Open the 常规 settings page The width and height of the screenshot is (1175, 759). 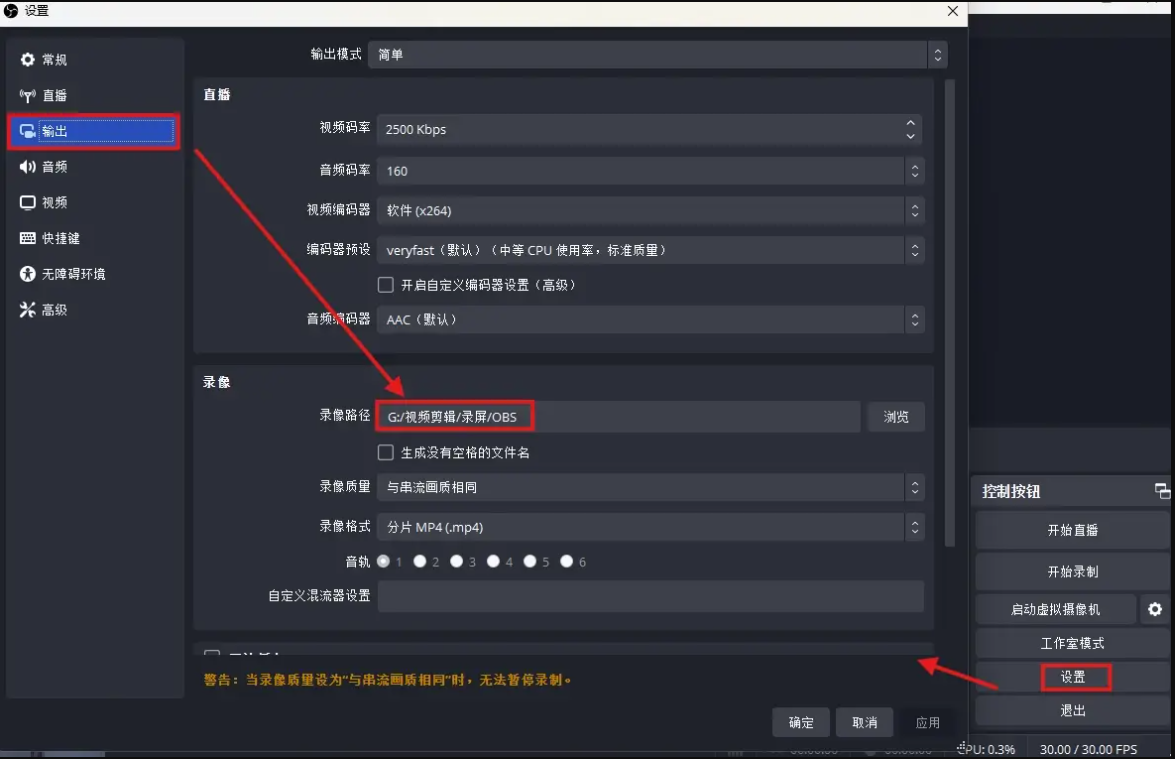click(x=94, y=59)
